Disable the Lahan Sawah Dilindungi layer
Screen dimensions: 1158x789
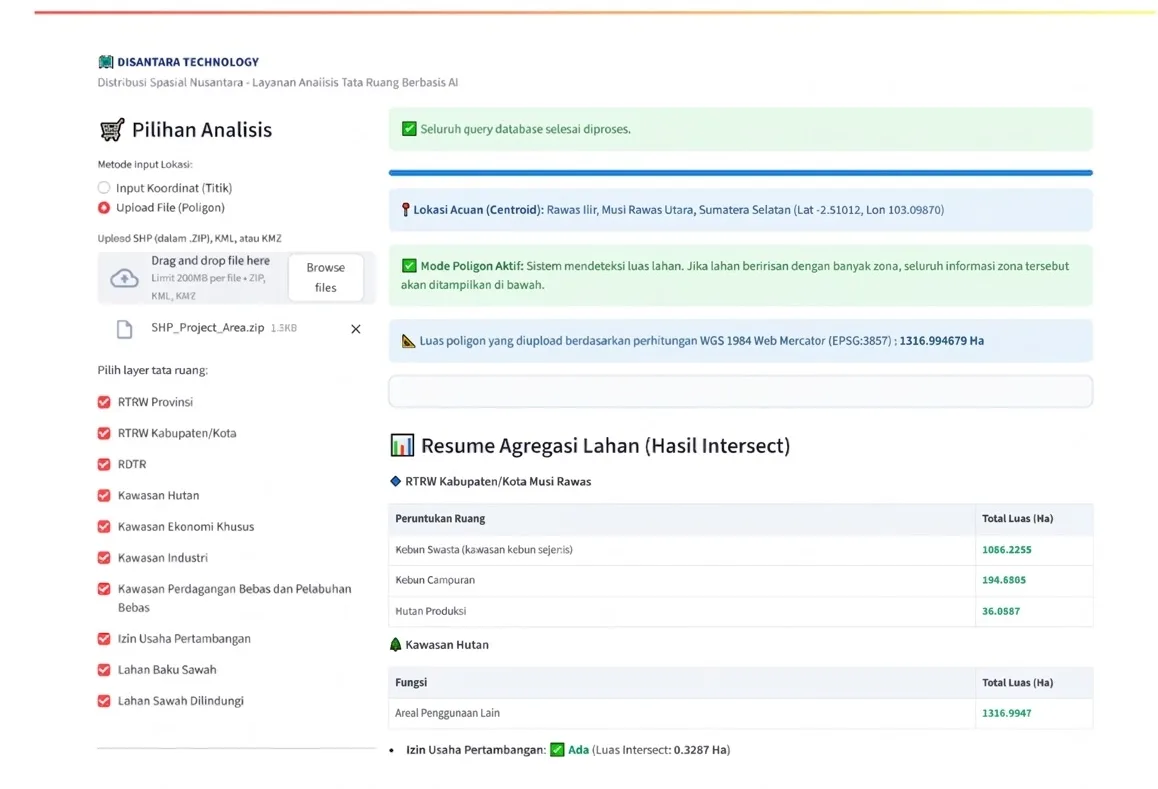pos(103,700)
